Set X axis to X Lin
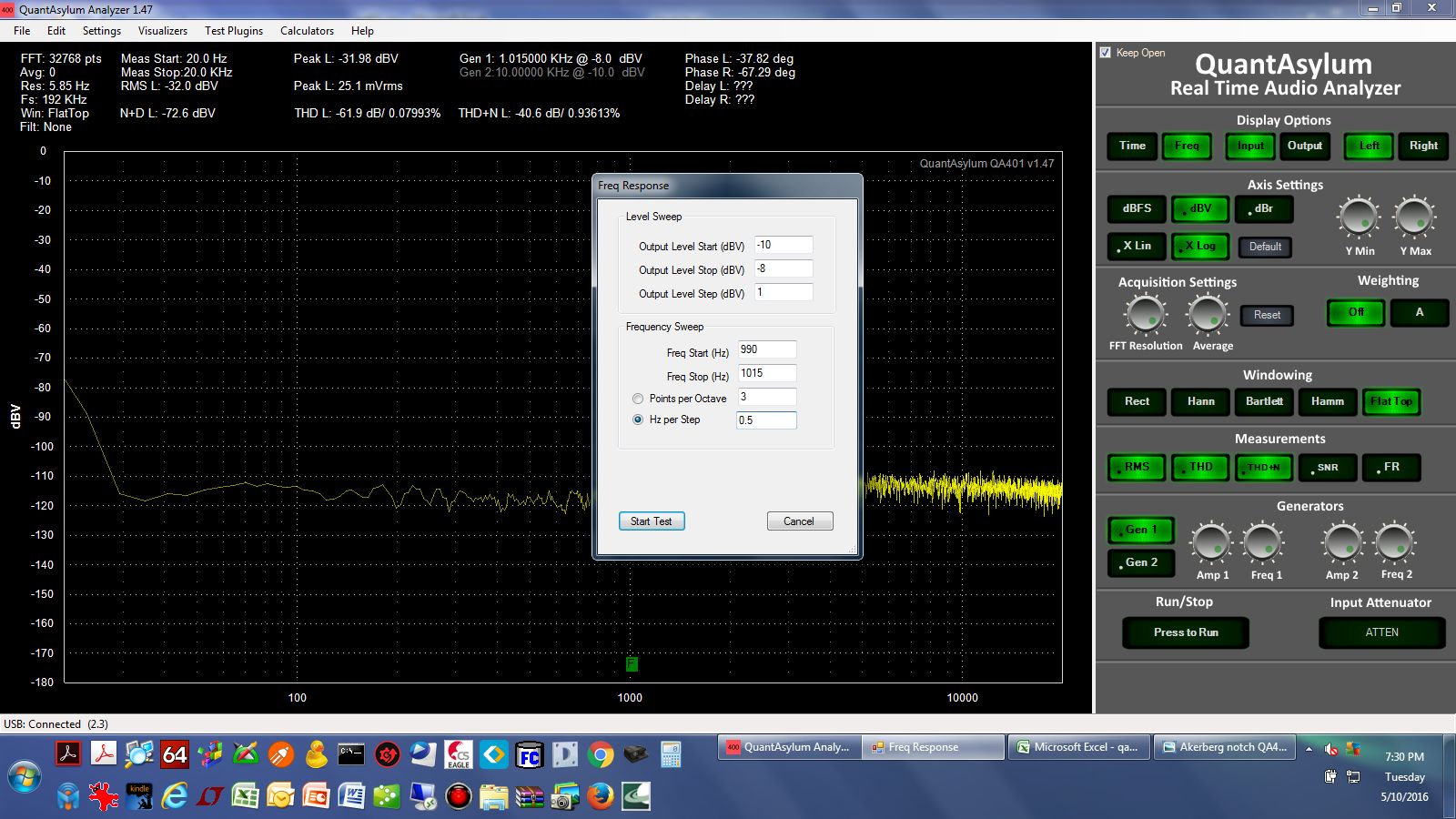1456x819 pixels. point(1137,246)
